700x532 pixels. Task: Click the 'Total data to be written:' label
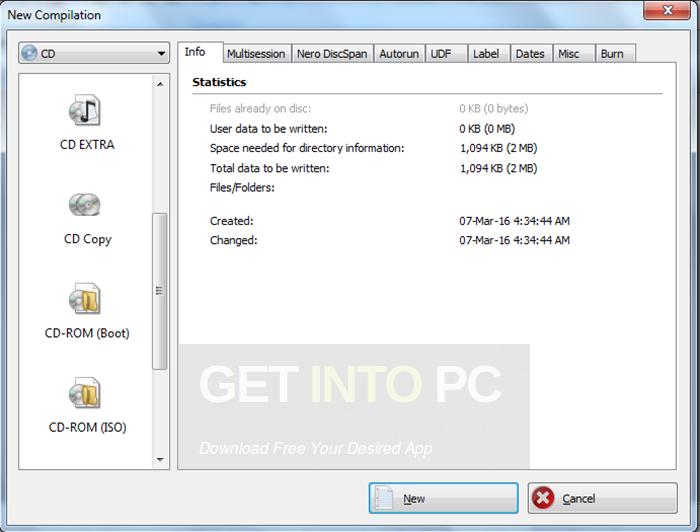tap(270, 168)
